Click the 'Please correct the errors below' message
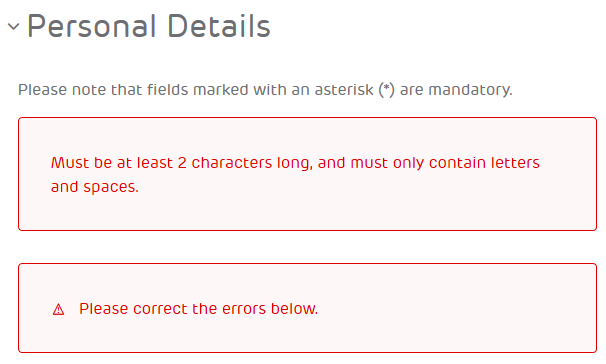606x364 pixels. 198,309
